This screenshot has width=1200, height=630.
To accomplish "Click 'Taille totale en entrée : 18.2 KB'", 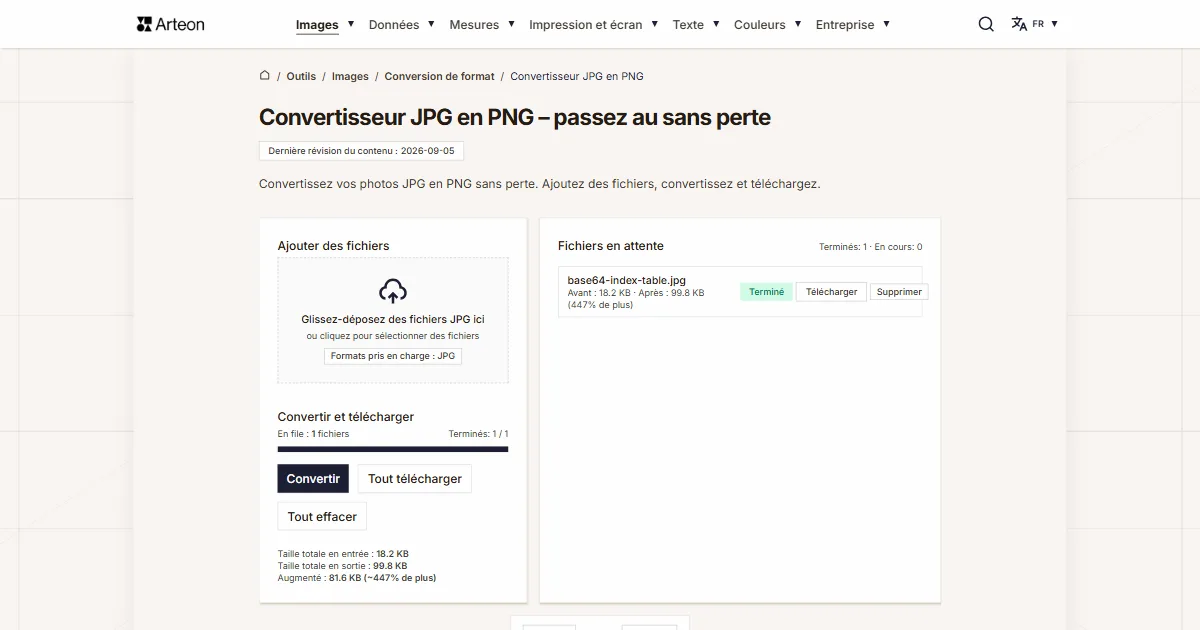I will click(343, 554).
